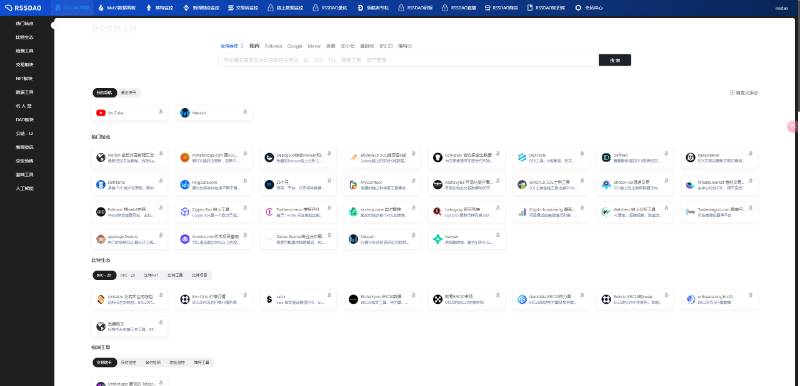Select the BRC-20 pill under 比特生态

click(x=105, y=275)
